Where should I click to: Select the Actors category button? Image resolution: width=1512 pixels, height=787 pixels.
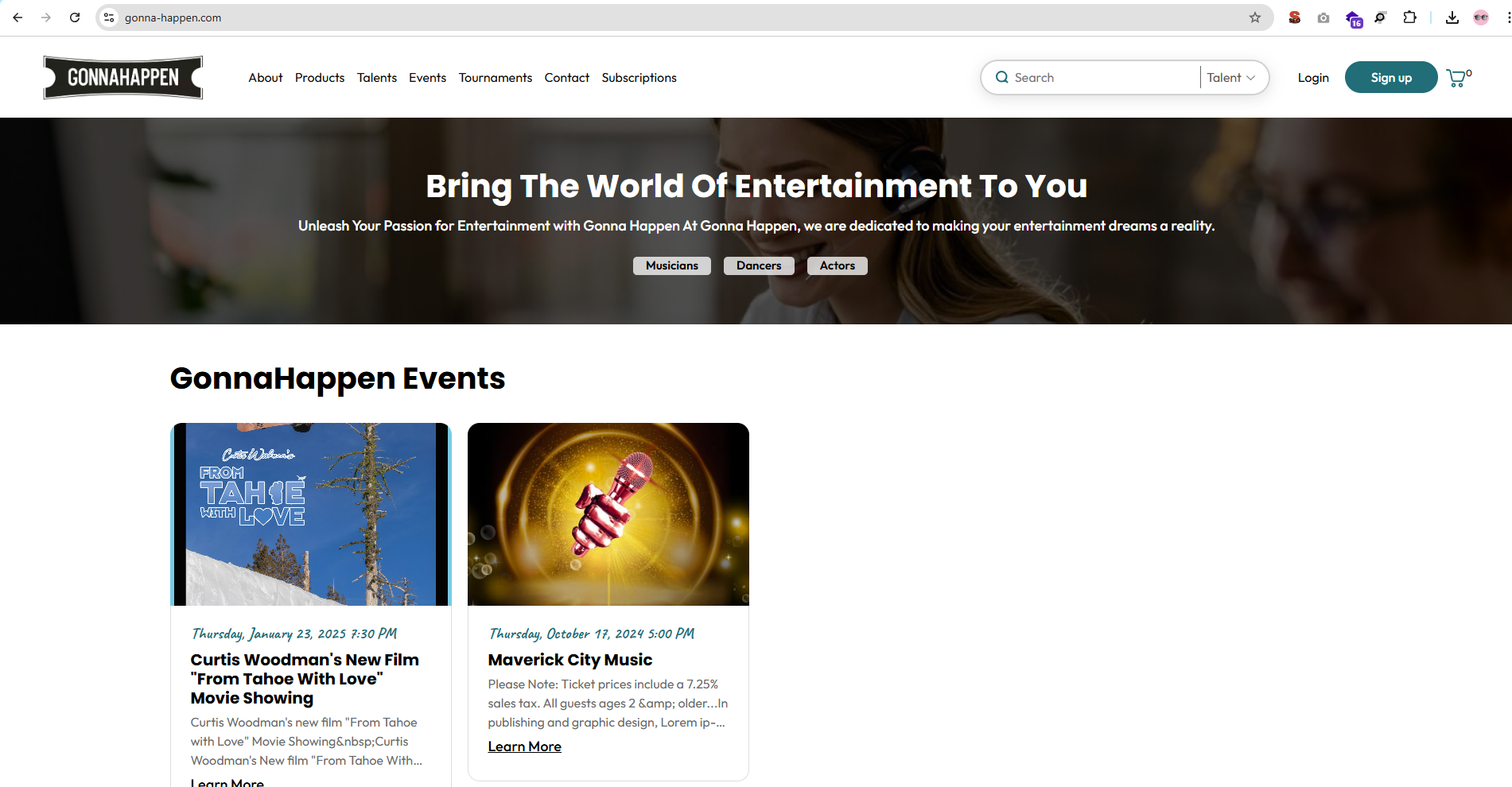pyautogui.click(x=838, y=266)
